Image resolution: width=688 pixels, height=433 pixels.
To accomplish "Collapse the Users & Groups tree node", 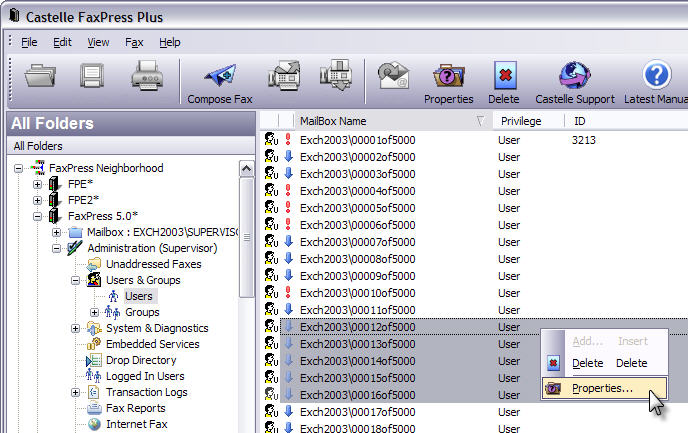I will coord(75,280).
